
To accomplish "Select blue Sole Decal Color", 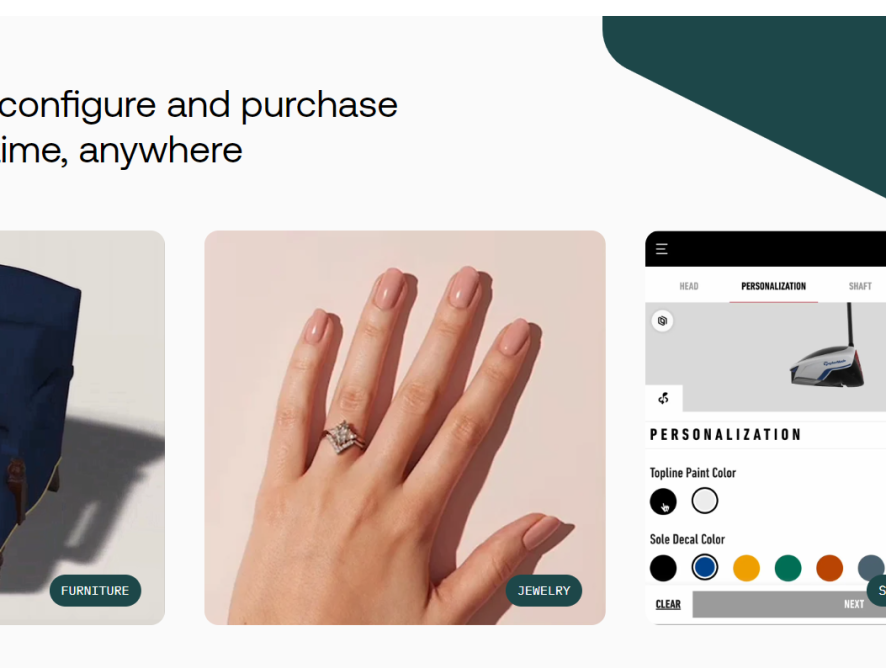I will (x=705, y=567).
